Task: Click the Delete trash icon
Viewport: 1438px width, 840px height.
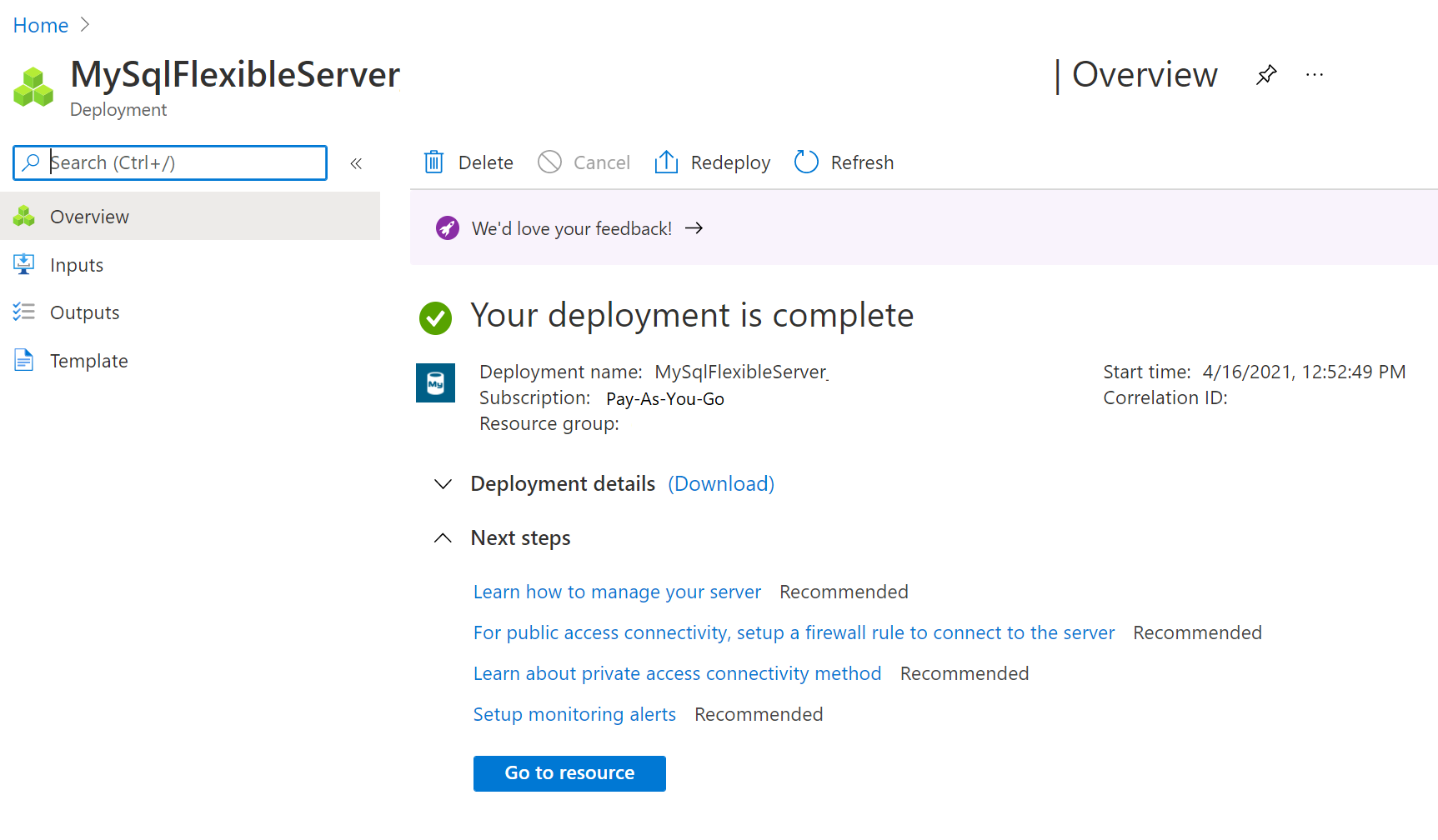Action: (433, 162)
